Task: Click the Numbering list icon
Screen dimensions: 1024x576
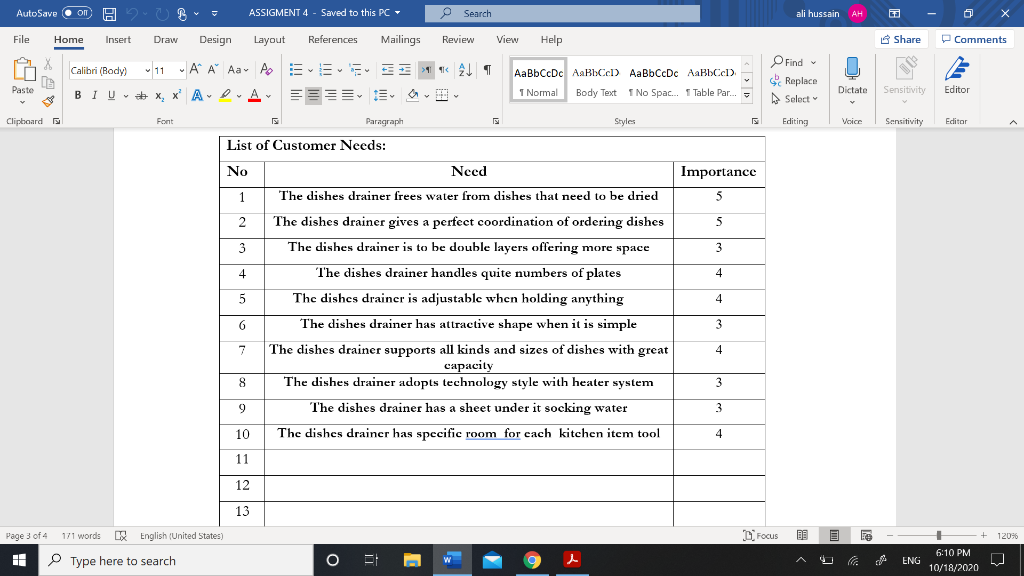Action: coord(325,70)
